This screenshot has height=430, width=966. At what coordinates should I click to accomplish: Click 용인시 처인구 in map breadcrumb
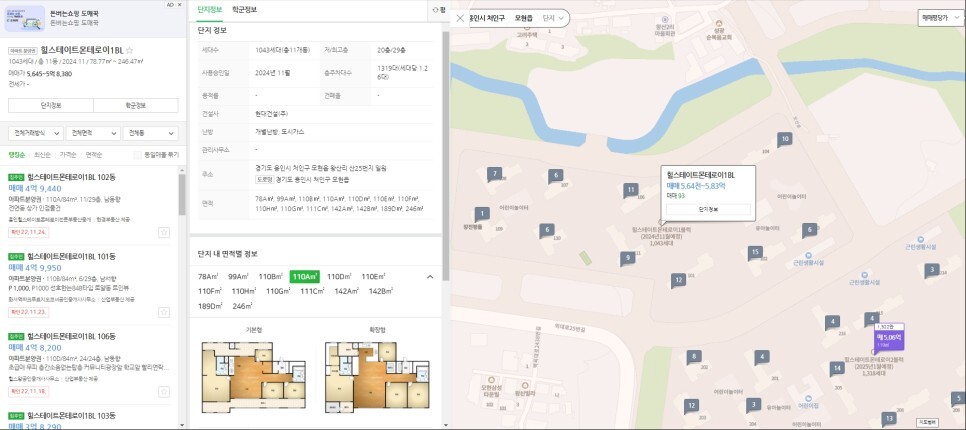[487, 18]
